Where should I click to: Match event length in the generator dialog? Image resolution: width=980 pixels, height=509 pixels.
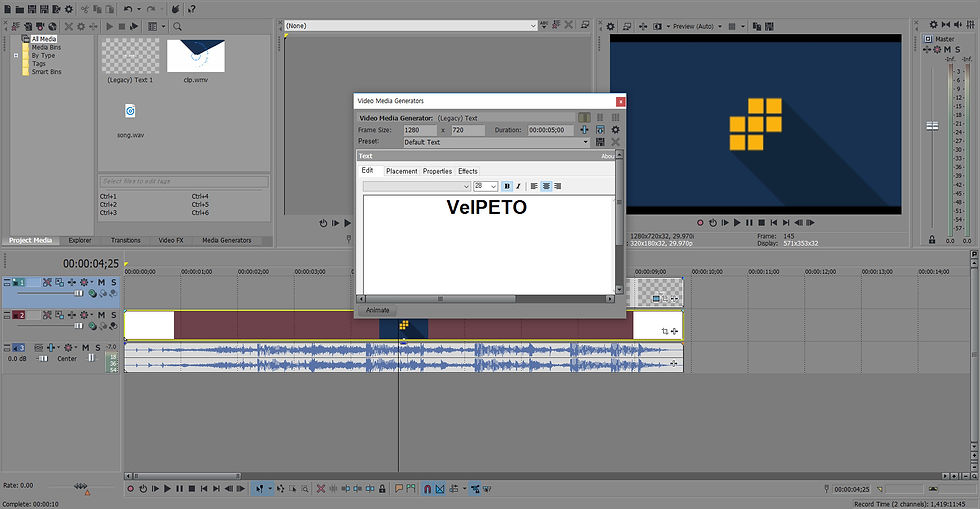tap(600, 129)
